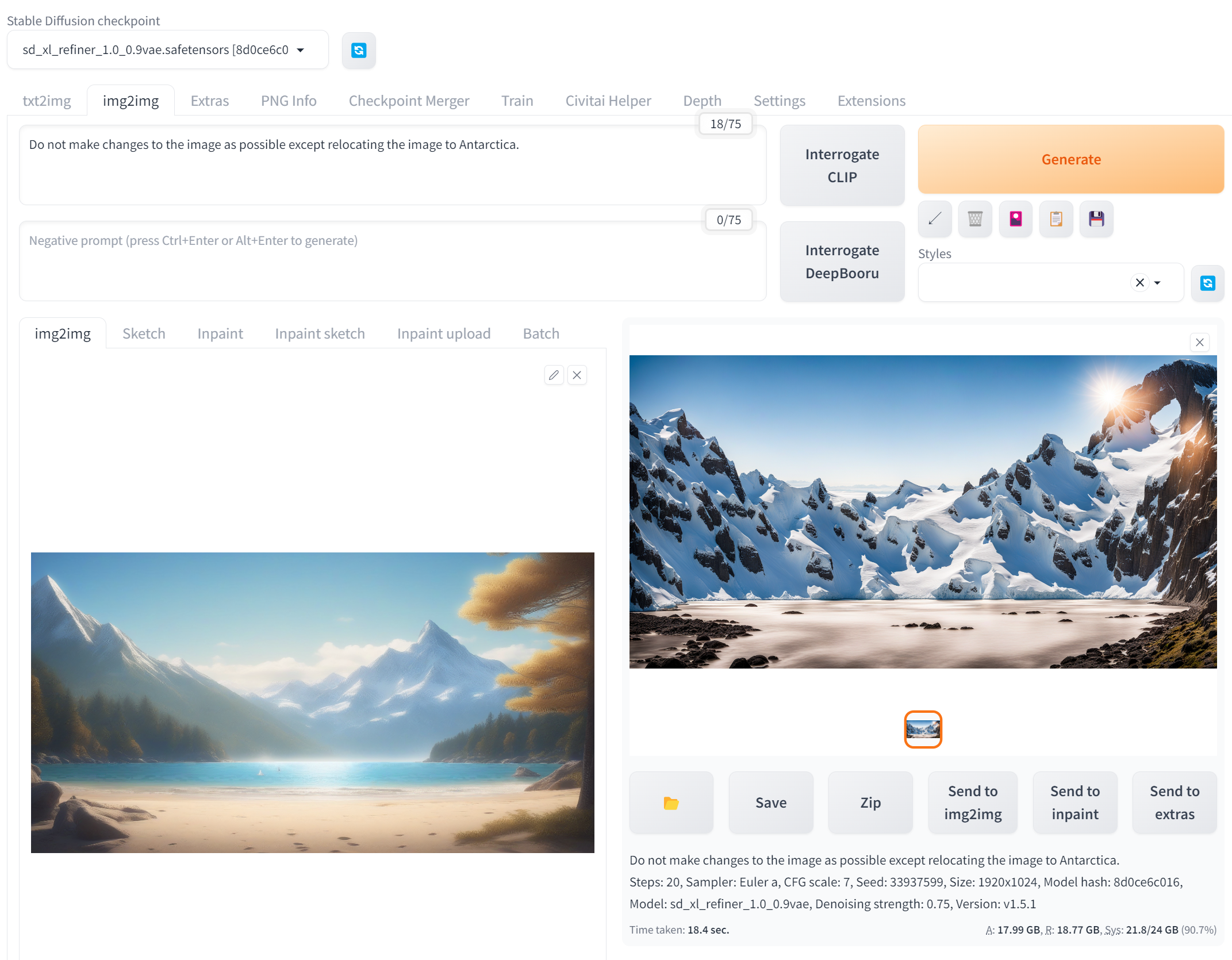Click the 18/75 prompt token counter
The height and width of the screenshot is (960, 1232).
(726, 124)
